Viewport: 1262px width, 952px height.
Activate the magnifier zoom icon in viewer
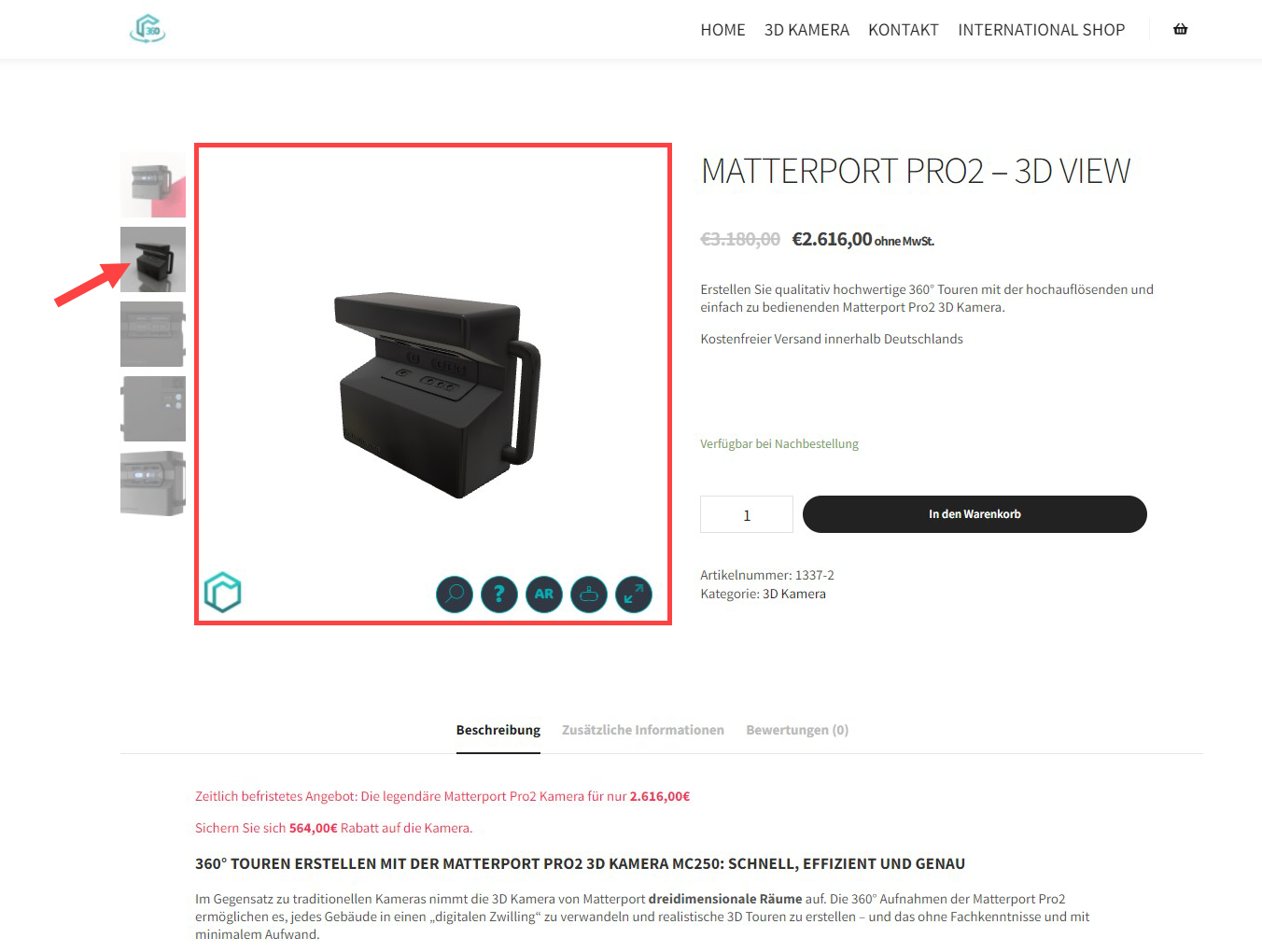click(x=455, y=594)
